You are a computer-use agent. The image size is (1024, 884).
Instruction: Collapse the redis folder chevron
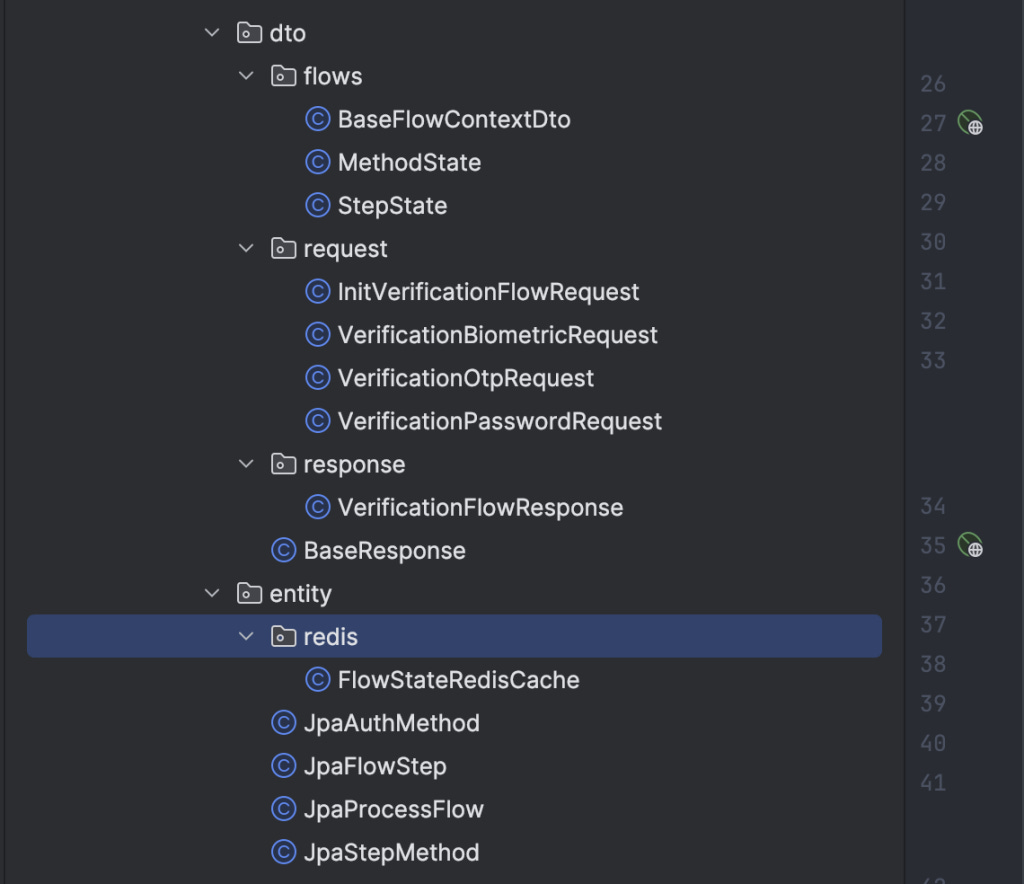tap(246, 636)
